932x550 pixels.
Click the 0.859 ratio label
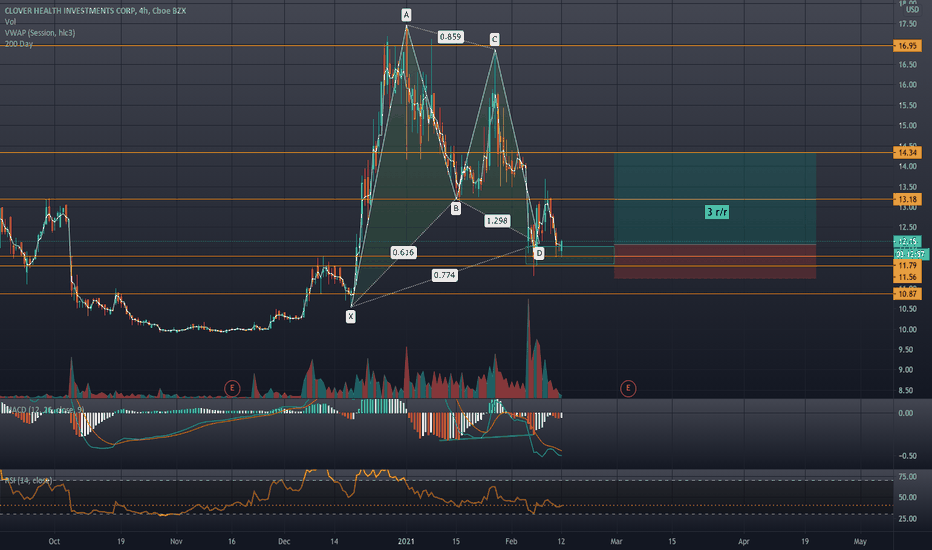450,37
